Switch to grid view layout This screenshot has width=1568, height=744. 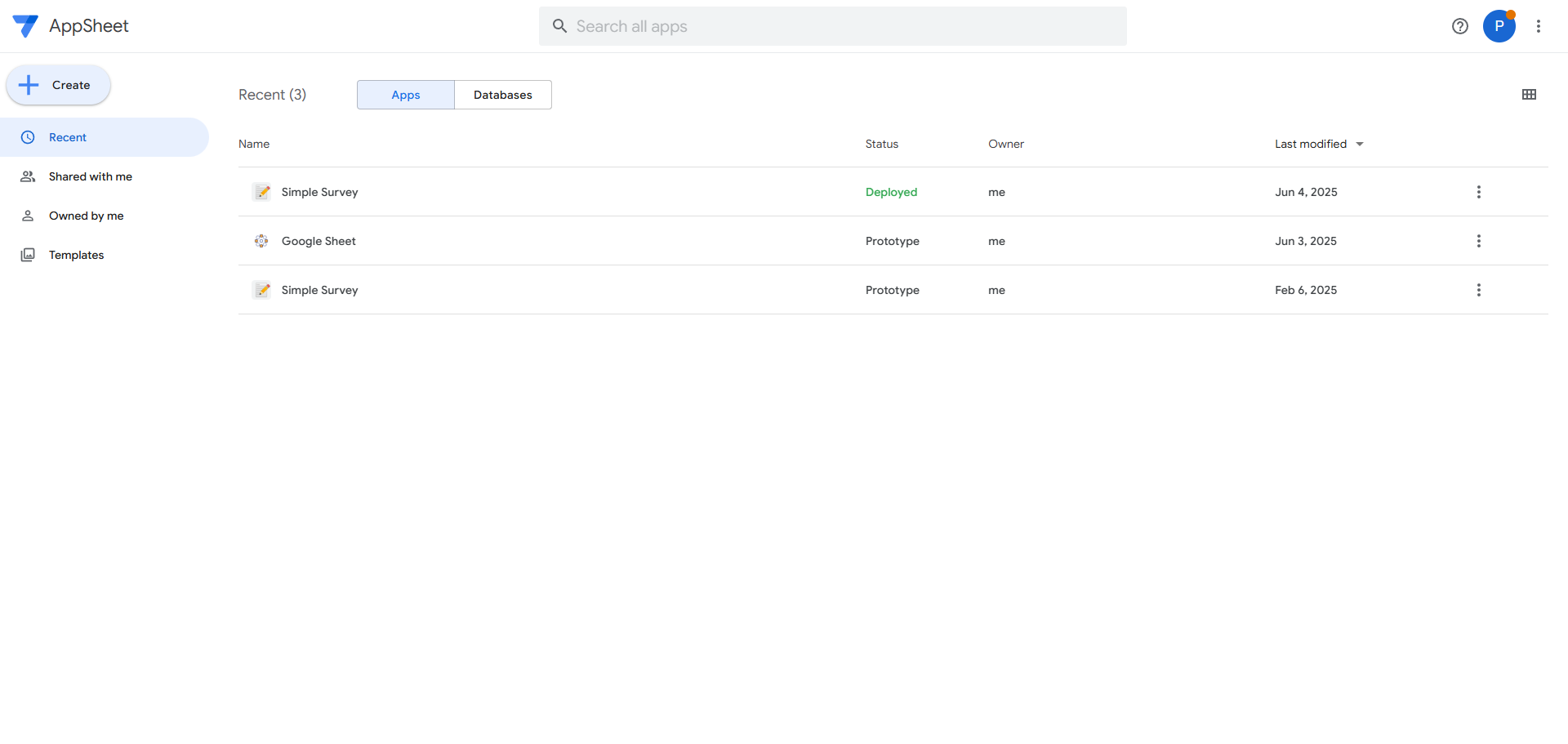[x=1530, y=95]
